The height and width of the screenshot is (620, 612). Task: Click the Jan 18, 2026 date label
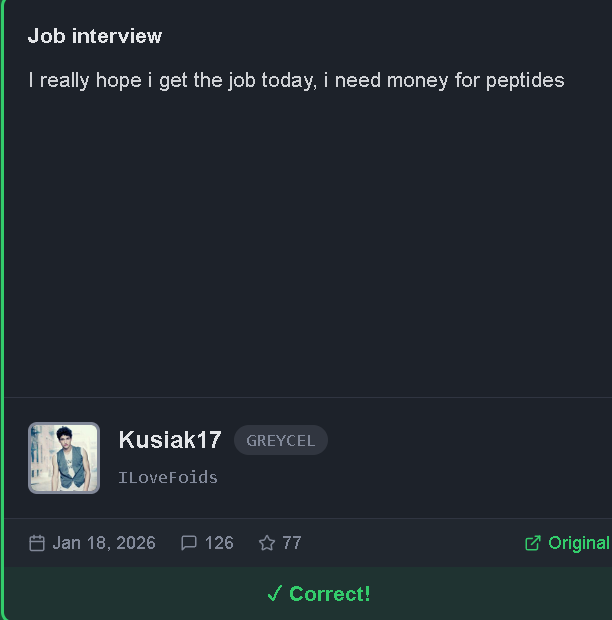click(104, 543)
